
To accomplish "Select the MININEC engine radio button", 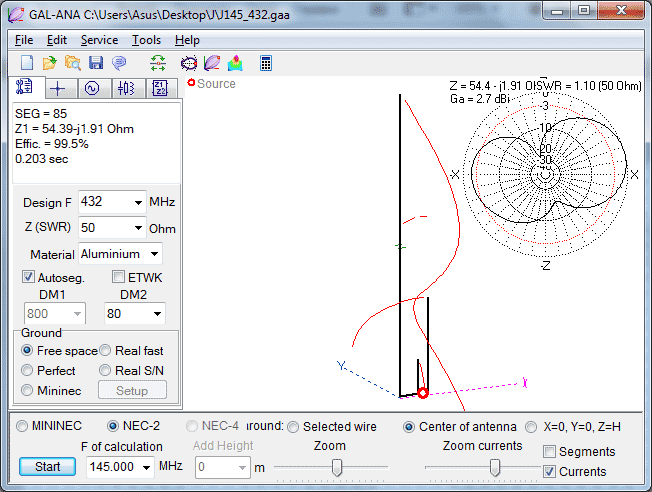I will (x=23, y=426).
